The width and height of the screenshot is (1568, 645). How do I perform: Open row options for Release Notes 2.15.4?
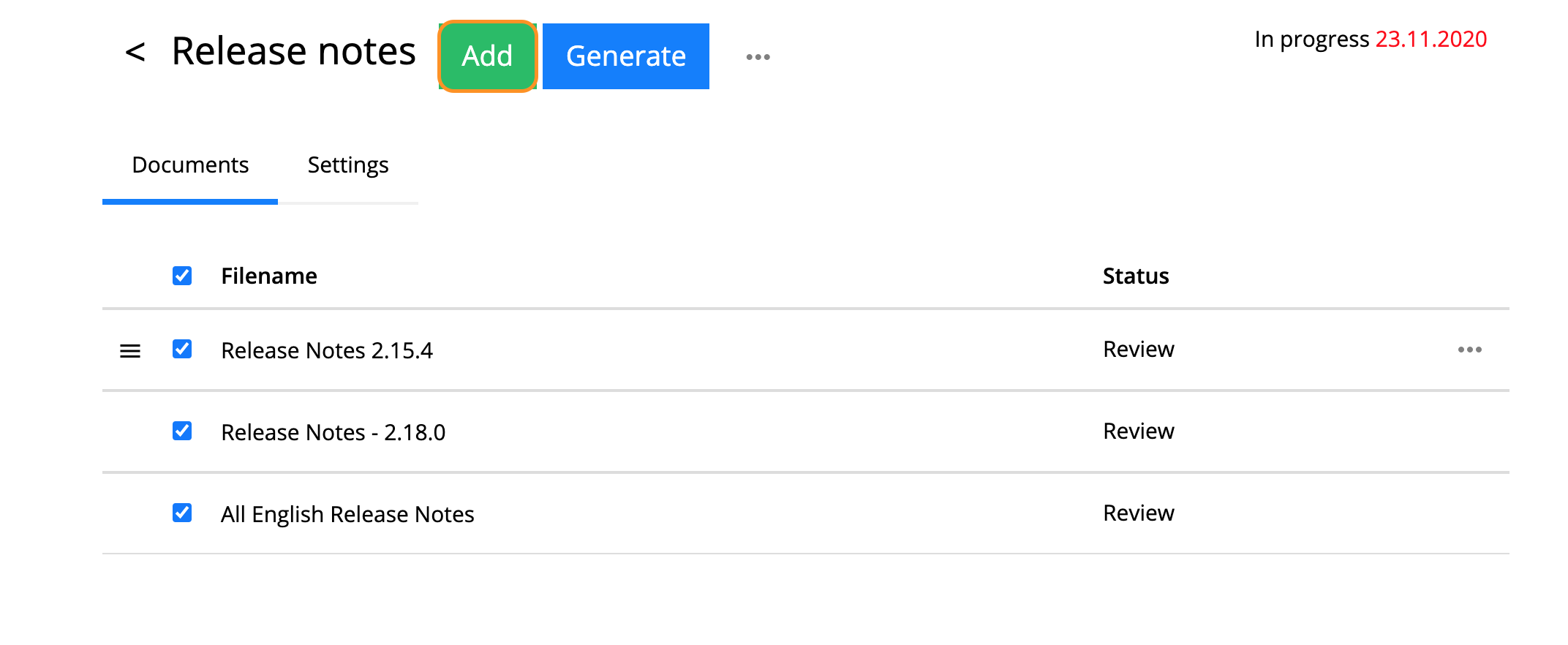click(x=1469, y=350)
